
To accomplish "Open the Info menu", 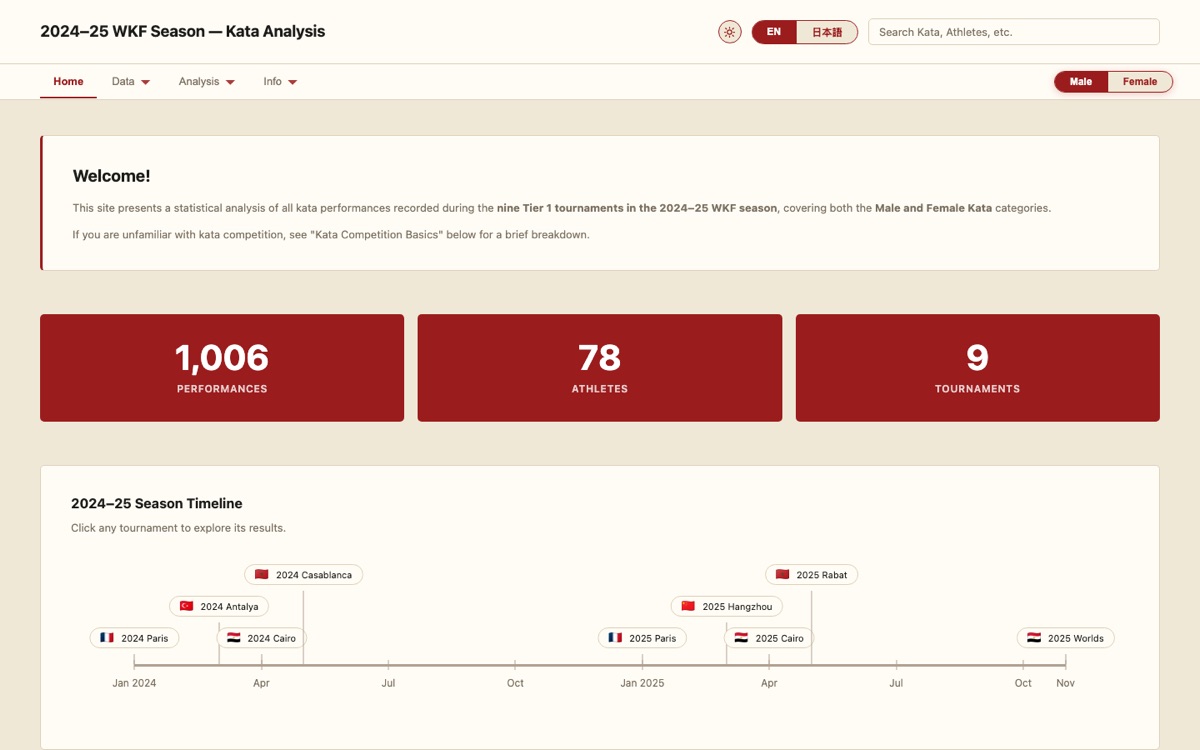I will (281, 82).
